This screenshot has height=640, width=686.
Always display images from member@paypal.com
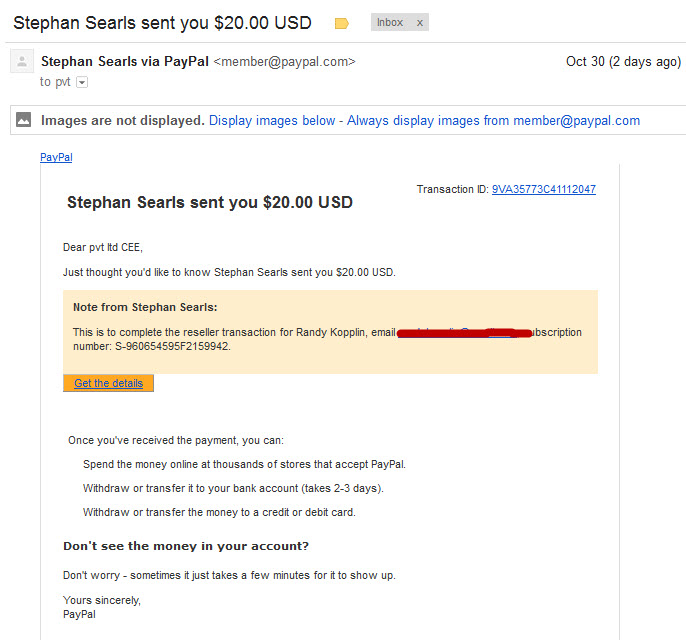(x=493, y=120)
